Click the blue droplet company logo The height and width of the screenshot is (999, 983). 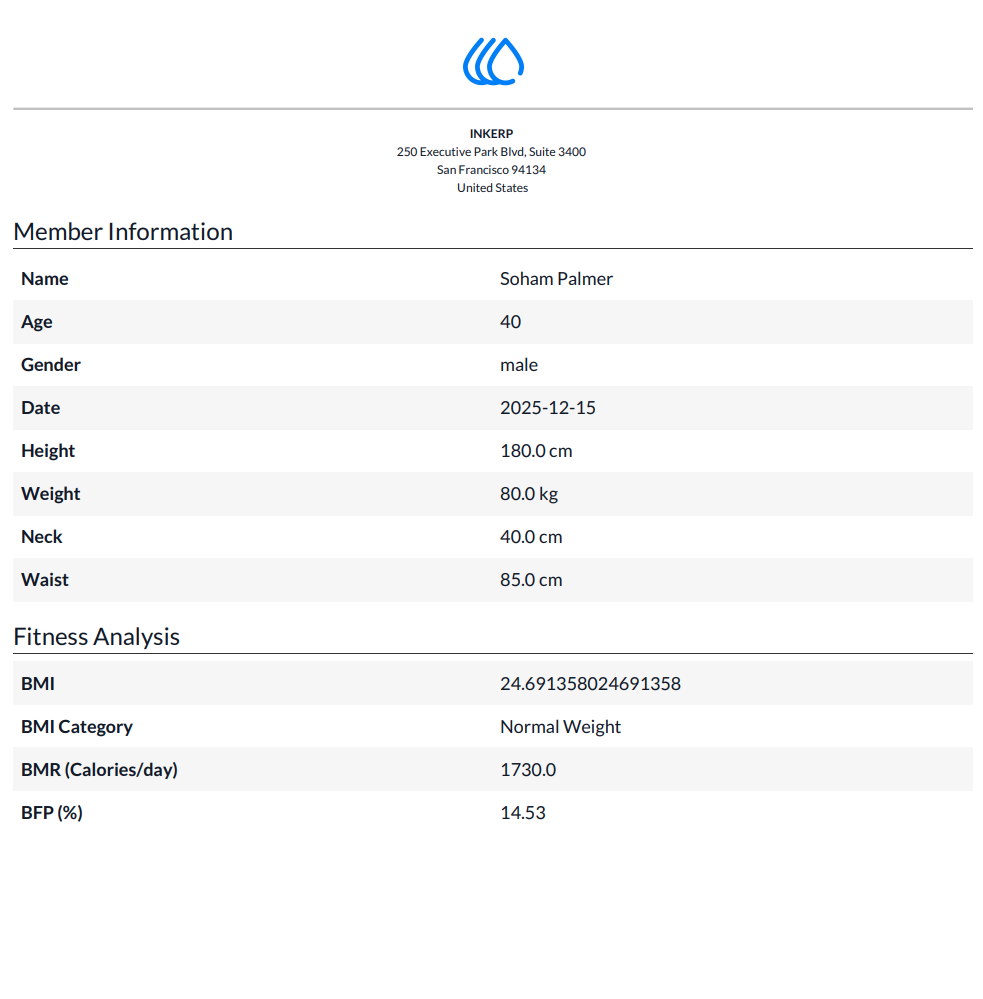492,61
